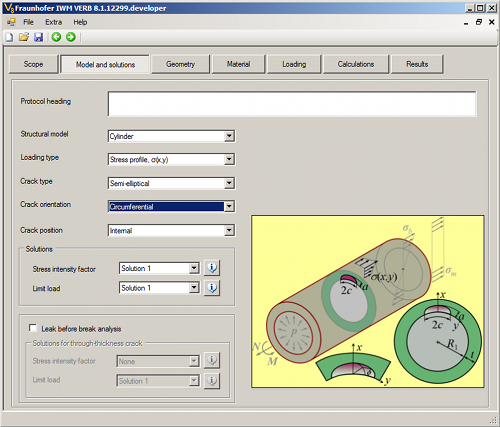
Task: Expand the Crack type combo box
Action: click(x=229, y=183)
